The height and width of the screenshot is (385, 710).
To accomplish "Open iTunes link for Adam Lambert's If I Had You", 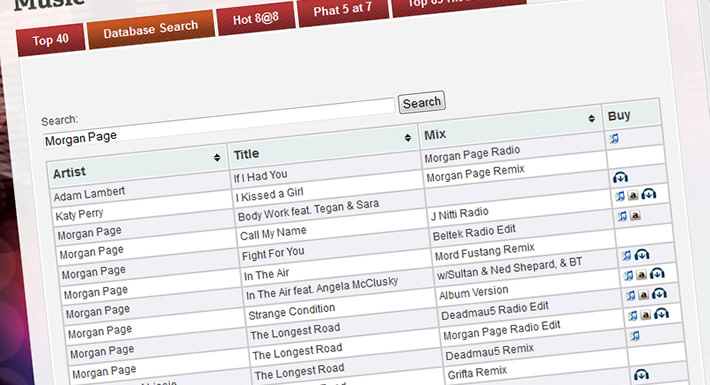I will click(x=614, y=138).
